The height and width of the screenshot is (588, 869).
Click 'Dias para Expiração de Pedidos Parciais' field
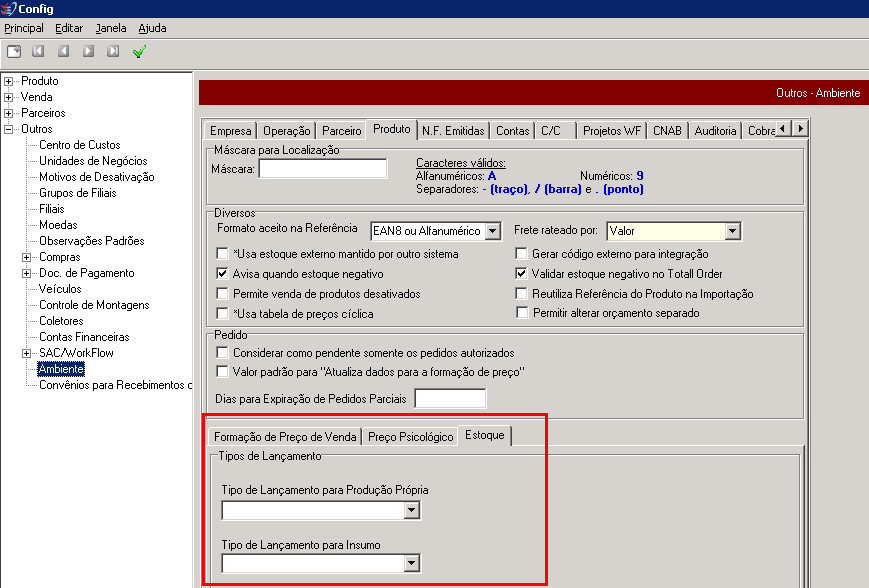click(x=450, y=398)
